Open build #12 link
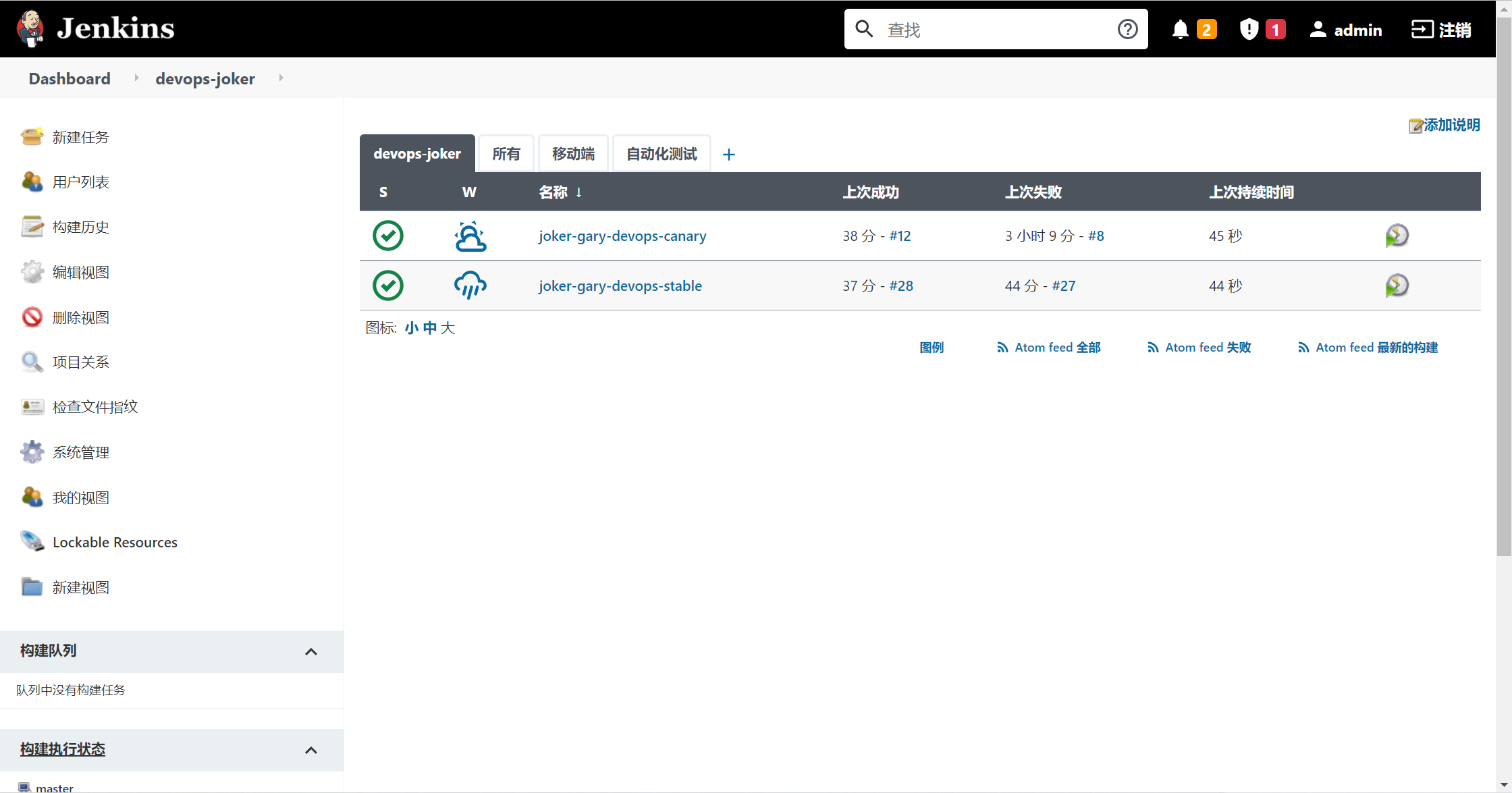 [900, 236]
